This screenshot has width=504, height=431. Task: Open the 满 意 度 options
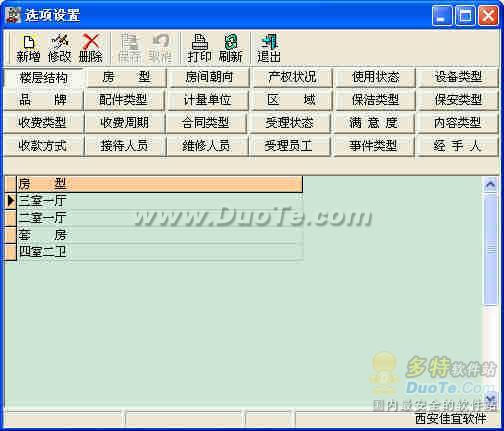pos(373,123)
